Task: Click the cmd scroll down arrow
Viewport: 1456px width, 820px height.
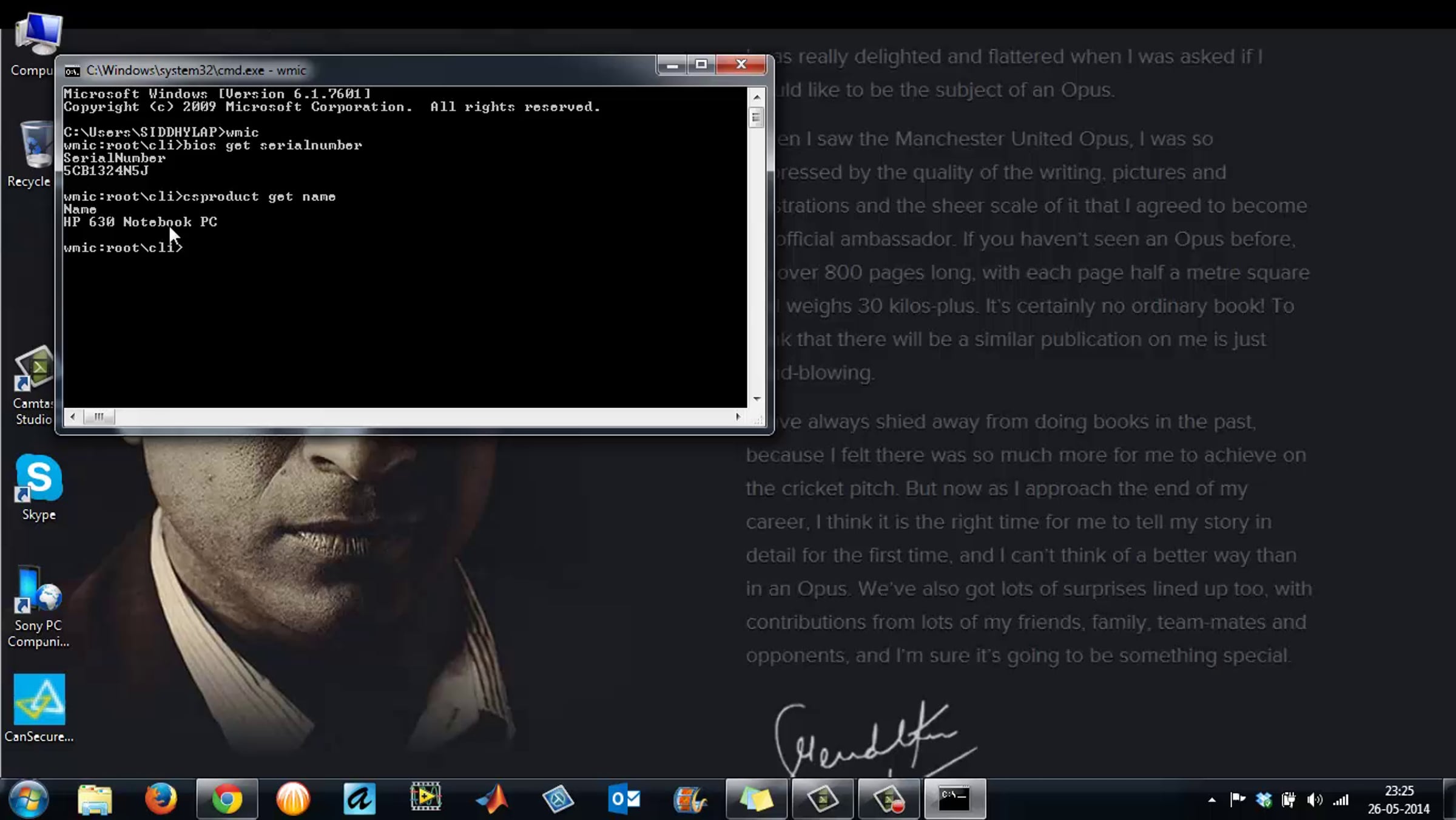Action: [757, 399]
